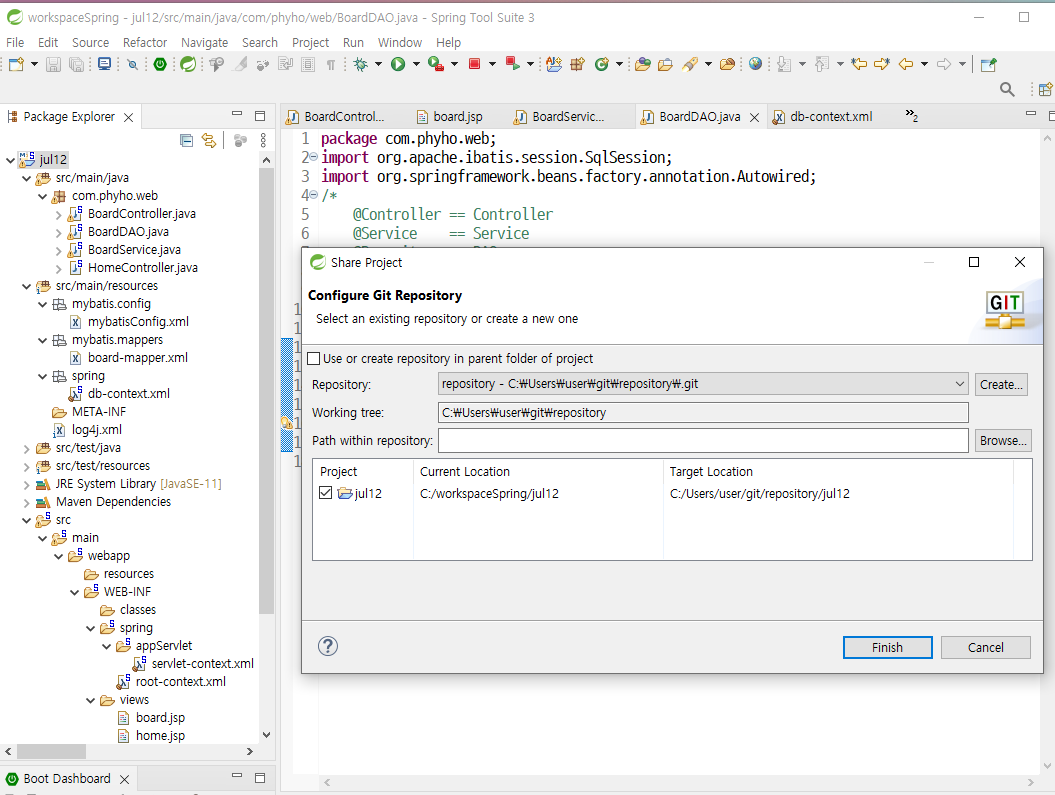
Task: Click the Path within repository field
Action: pos(703,441)
